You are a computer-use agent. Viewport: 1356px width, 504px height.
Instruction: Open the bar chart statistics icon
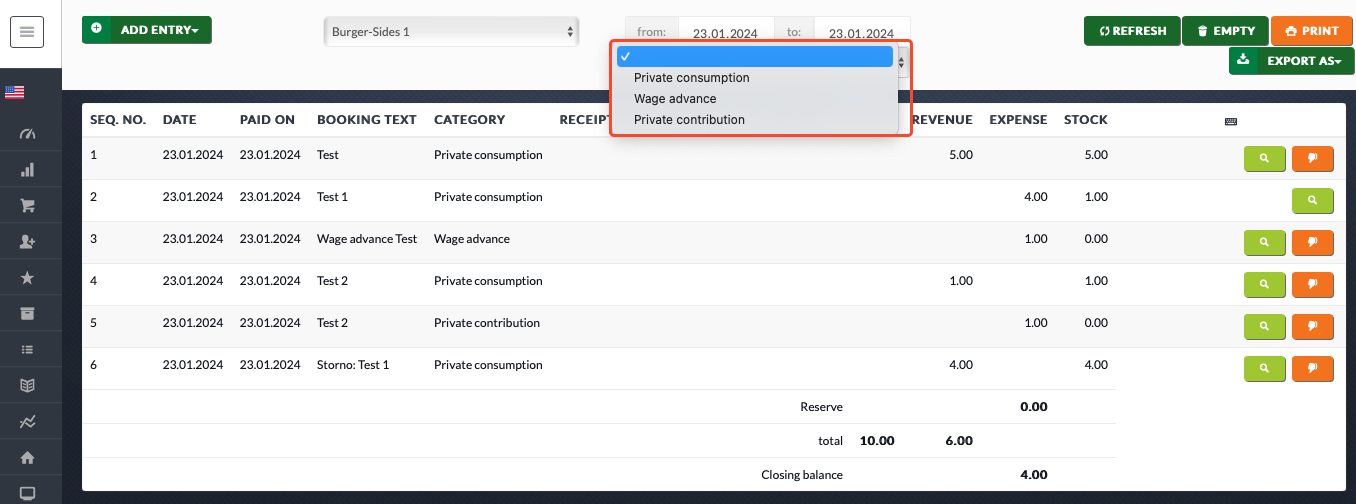(27, 170)
